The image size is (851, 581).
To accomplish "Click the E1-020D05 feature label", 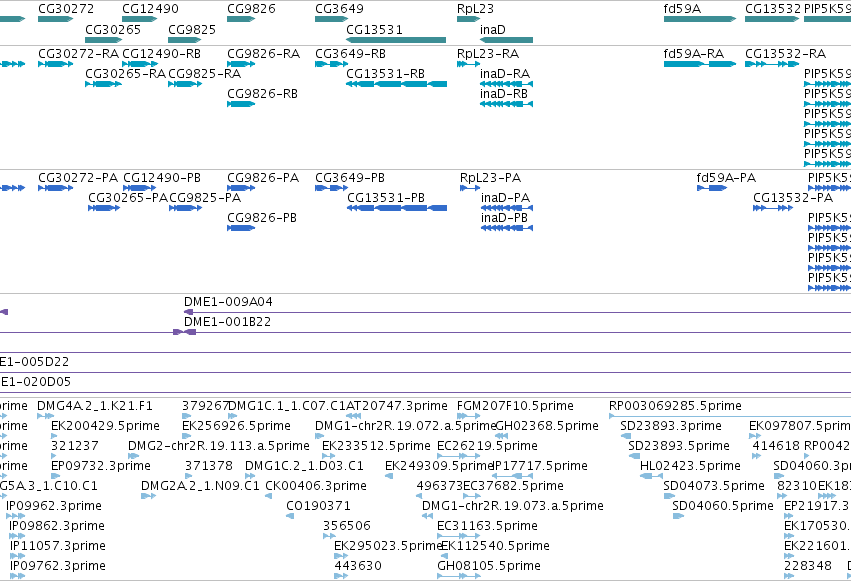I will 35,382.
